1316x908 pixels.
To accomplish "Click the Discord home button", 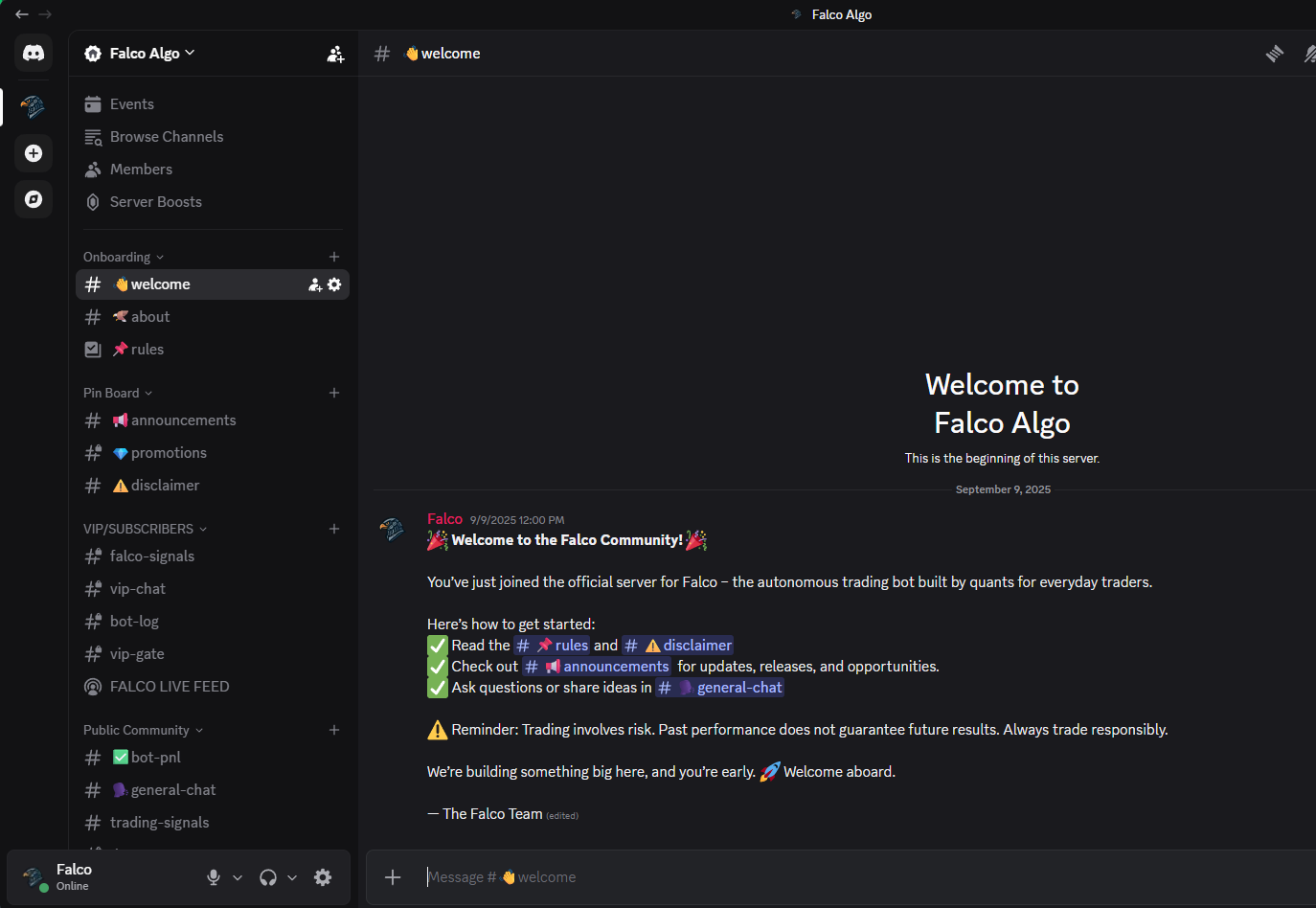I will click(x=34, y=53).
